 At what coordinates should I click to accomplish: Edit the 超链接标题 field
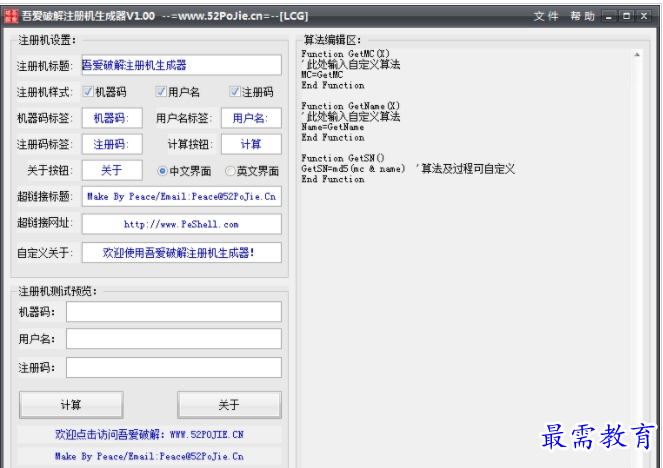click(x=182, y=197)
